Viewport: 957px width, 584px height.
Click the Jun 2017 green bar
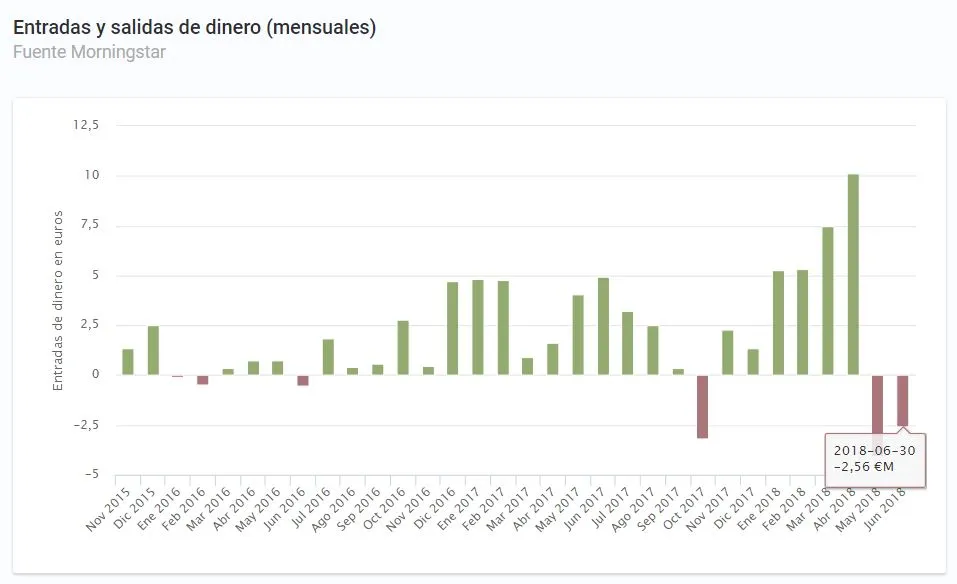coord(603,326)
